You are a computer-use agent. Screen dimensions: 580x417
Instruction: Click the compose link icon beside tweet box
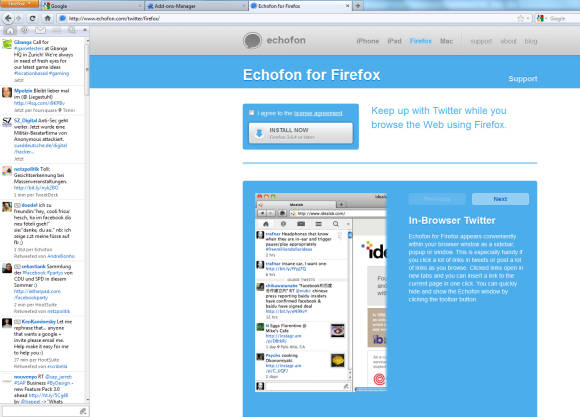[83, 411]
